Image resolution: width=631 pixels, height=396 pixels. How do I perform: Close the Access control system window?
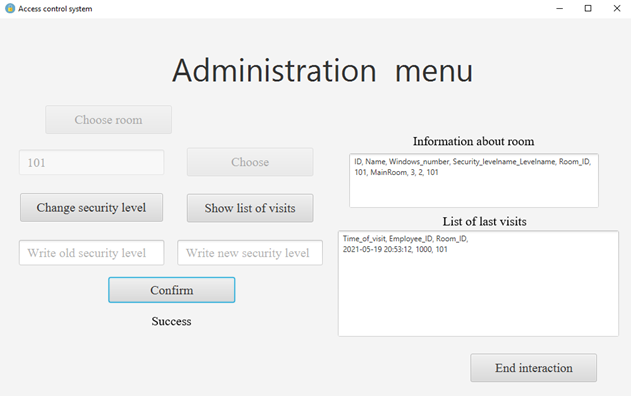click(617, 8)
